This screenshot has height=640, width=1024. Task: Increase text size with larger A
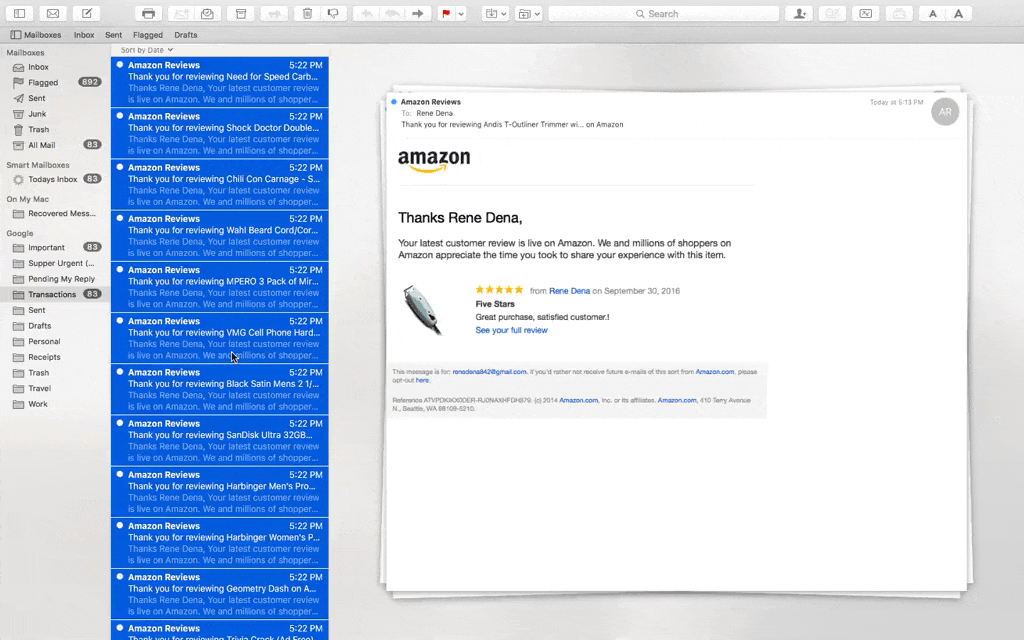[x=958, y=14]
